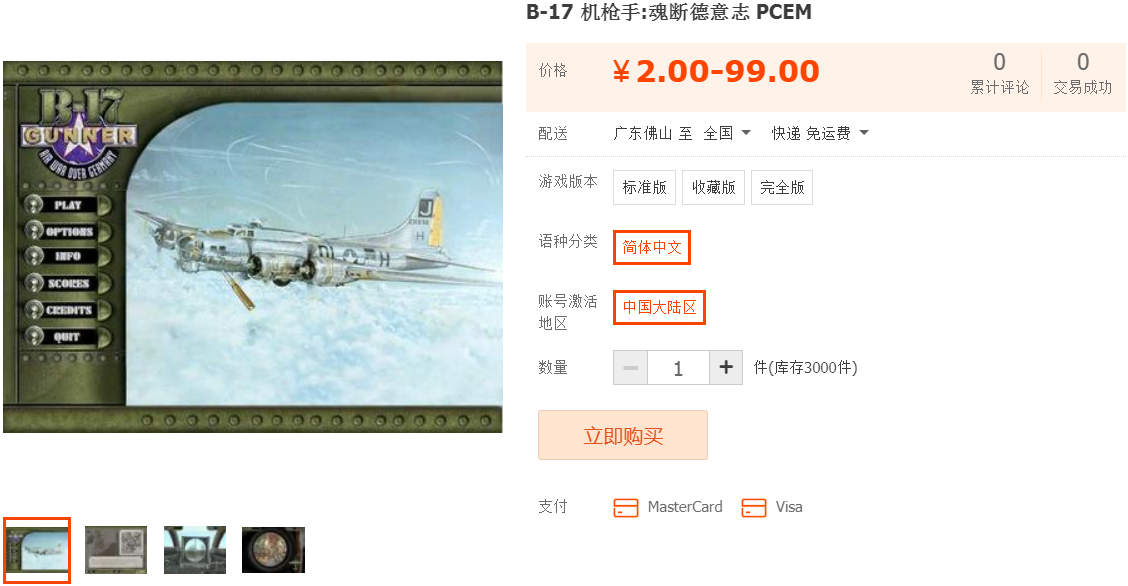Viewport: 1128px width, 586px height.
Task: Toggle the 中国大陆区 activation region
Action: coord(660,308)
